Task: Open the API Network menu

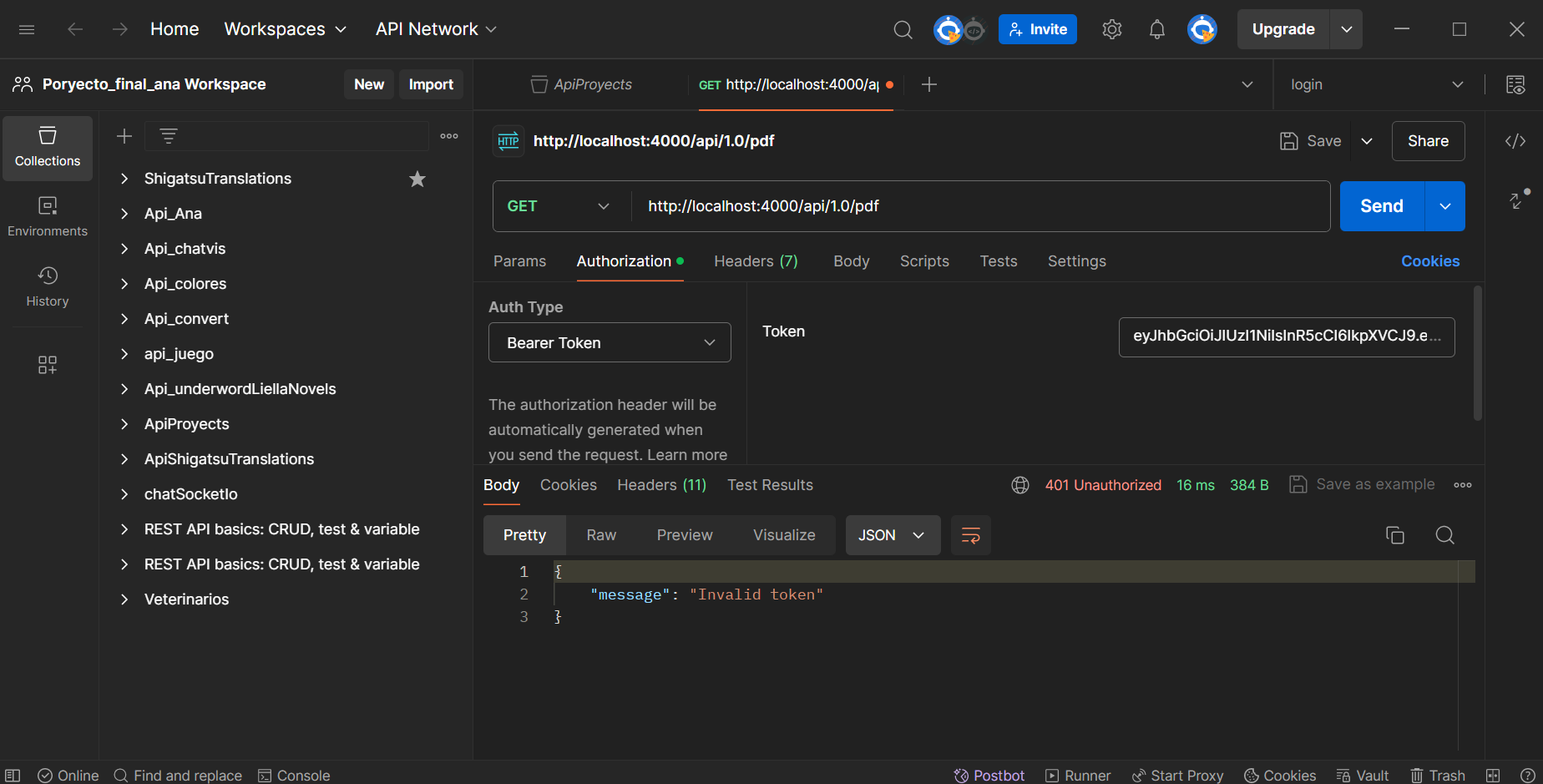Action: tap(436, 29)
